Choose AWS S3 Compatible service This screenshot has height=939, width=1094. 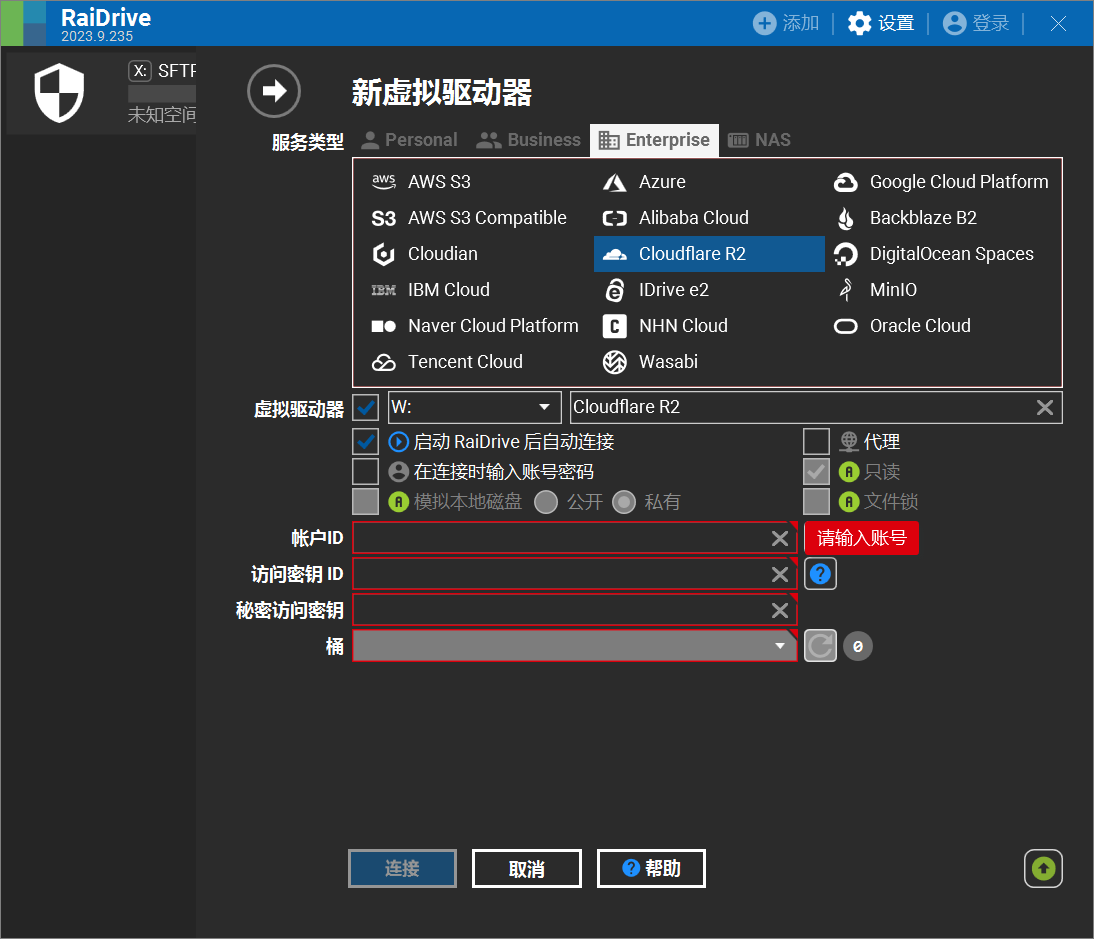(x=469, y=218)
